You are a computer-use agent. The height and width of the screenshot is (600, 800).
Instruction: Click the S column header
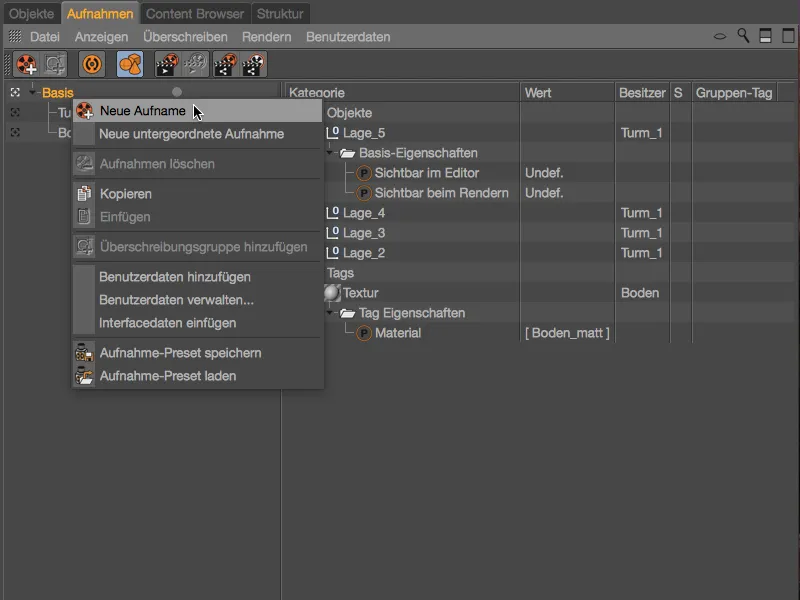pos(680,92)
